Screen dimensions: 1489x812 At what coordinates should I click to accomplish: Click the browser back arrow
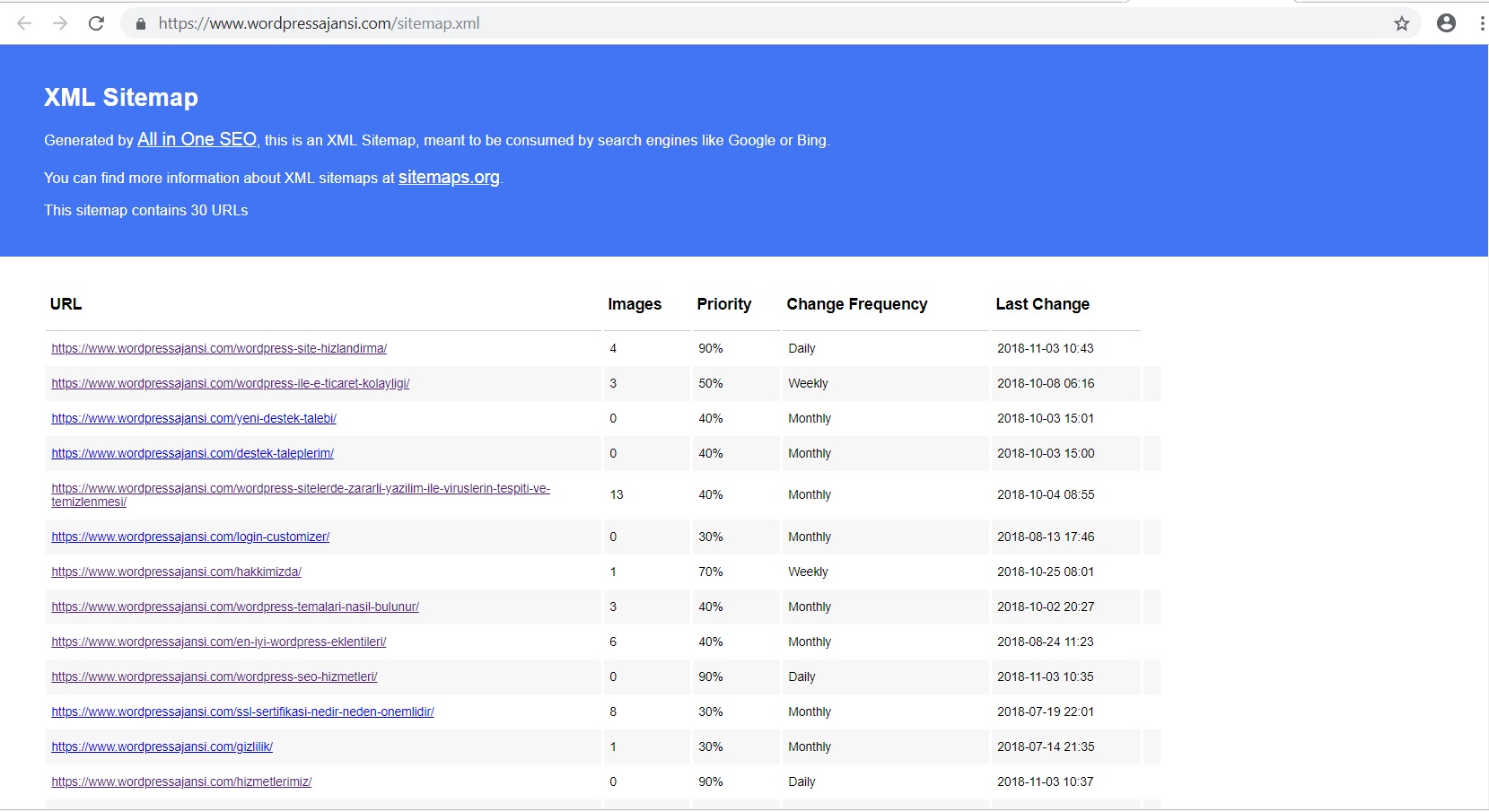pos(24,23)
